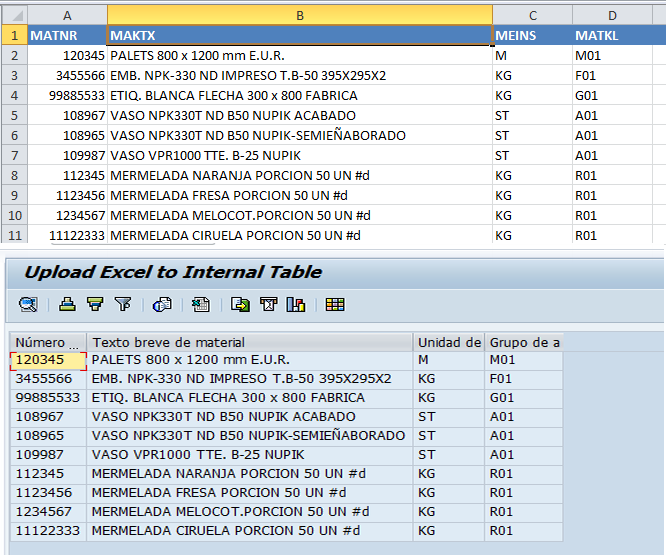Select Excel row 1 header

15,35
